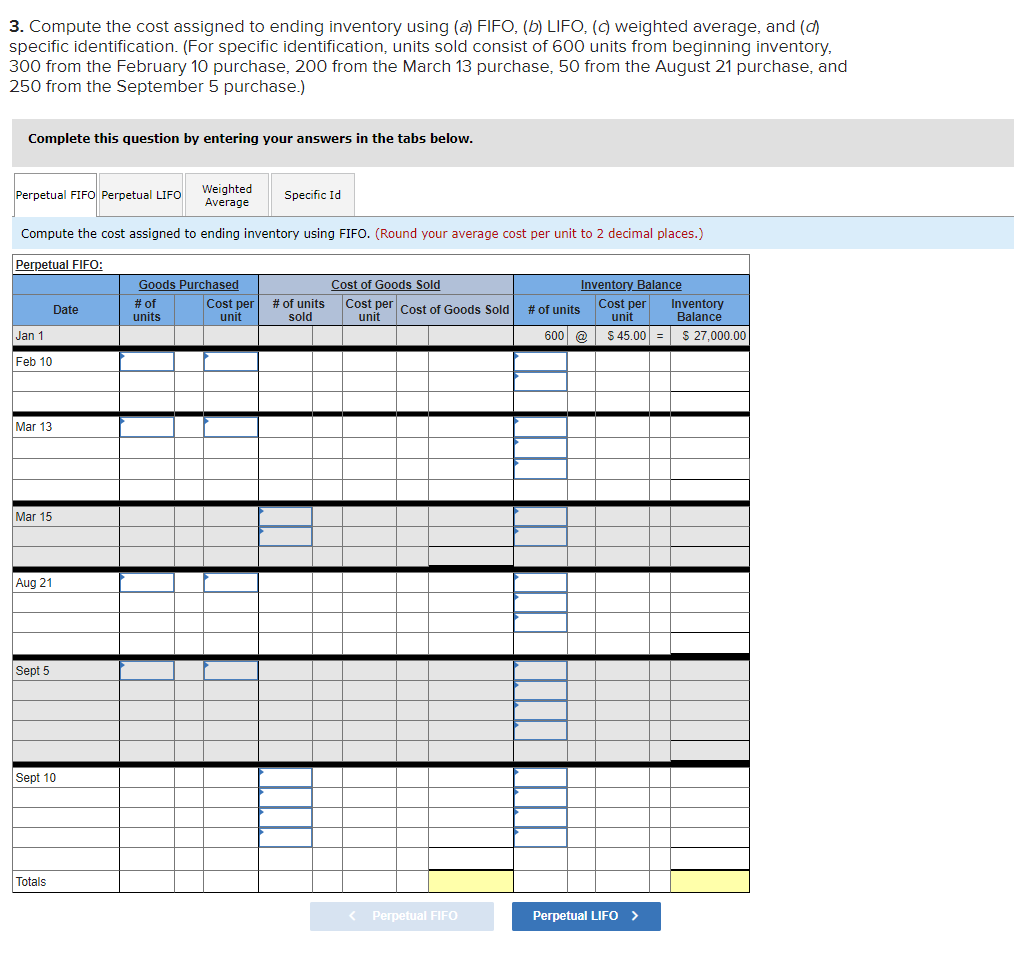Click the Sept 5 units purchased field
Screen dimensions: 1030x953
point(145,670)
